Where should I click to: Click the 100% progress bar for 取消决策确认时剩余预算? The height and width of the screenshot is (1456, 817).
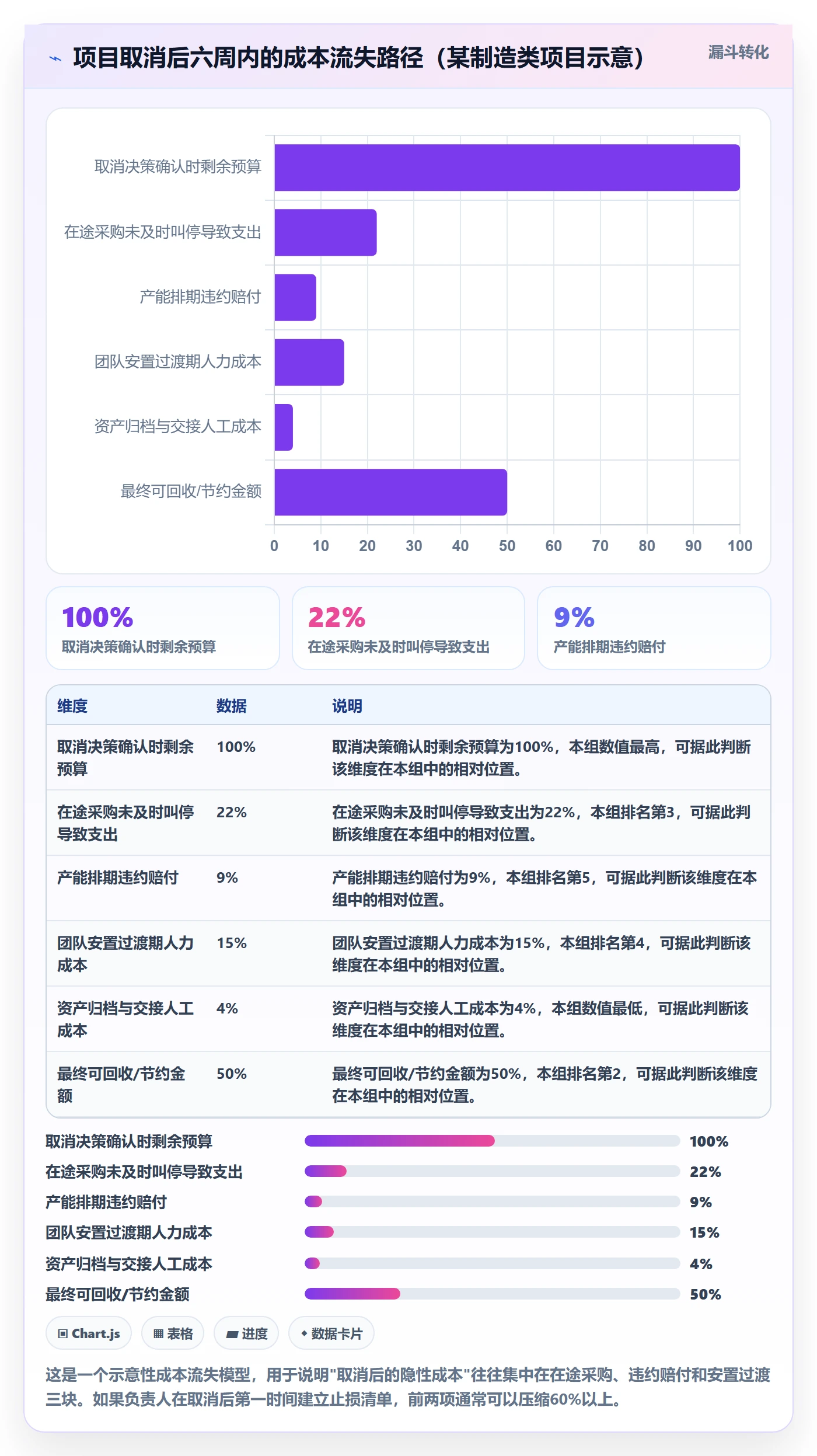click(x=493, y=1141)
